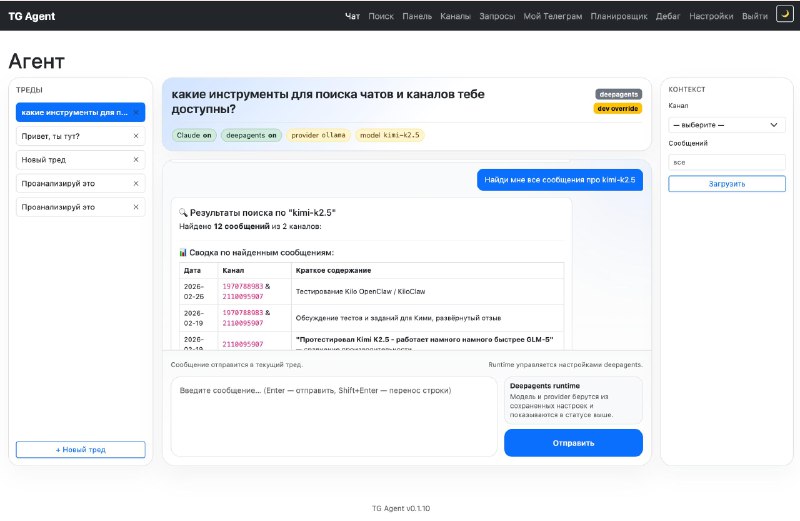Go to Поиск page
The height and width of the screenshot is (521, 800).
381,16
